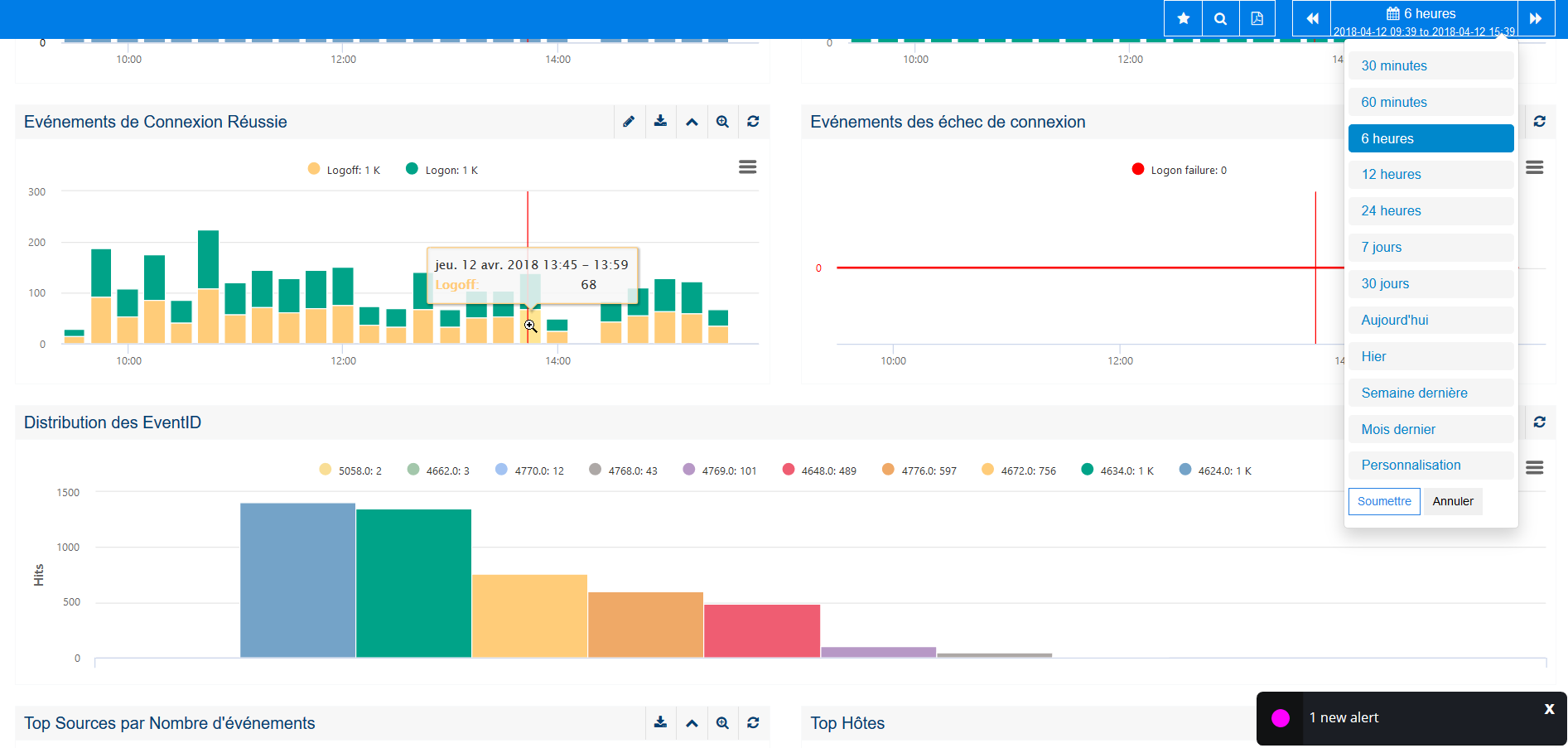This screenshot has width=1568, height=748.
Task: Refresh the Distribution des EventID panel
Action: pyautogui.click(x=1540, y=422)
